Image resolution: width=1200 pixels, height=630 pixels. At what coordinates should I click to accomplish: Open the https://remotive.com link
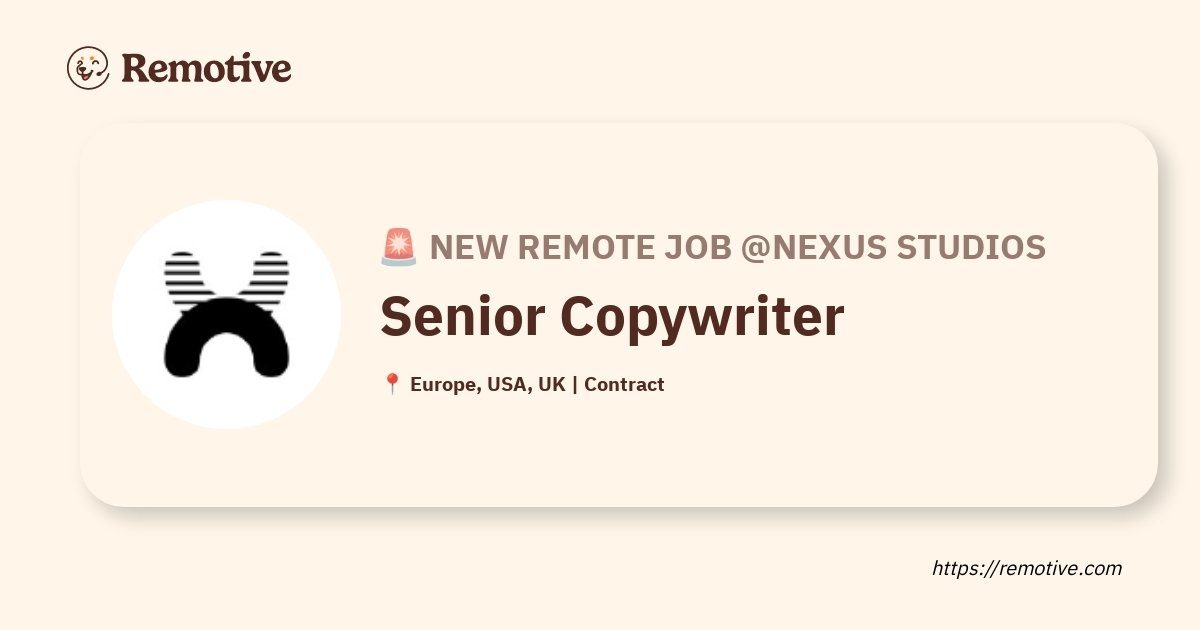(x=1027, y=568)
